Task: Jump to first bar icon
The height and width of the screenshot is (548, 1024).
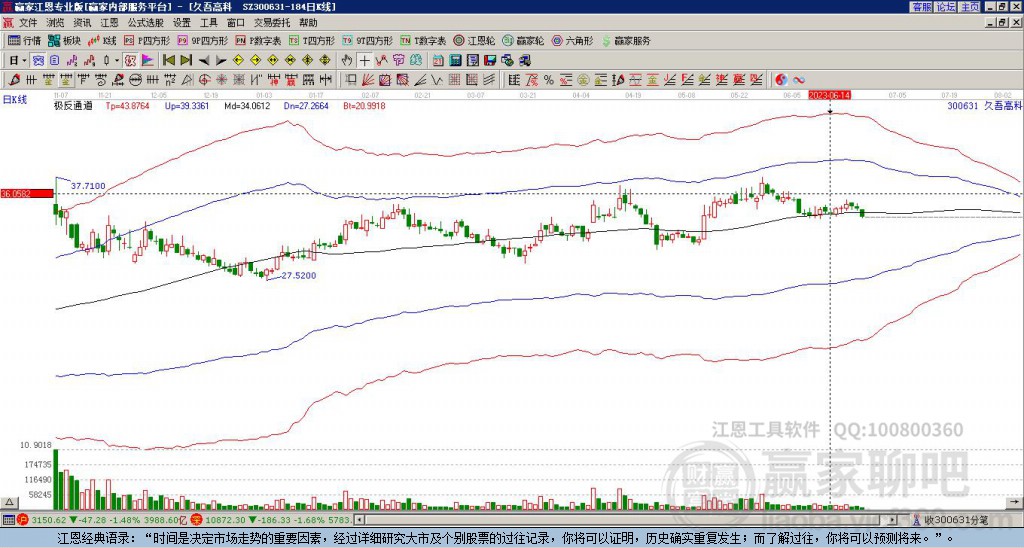Action: [168, 60]
